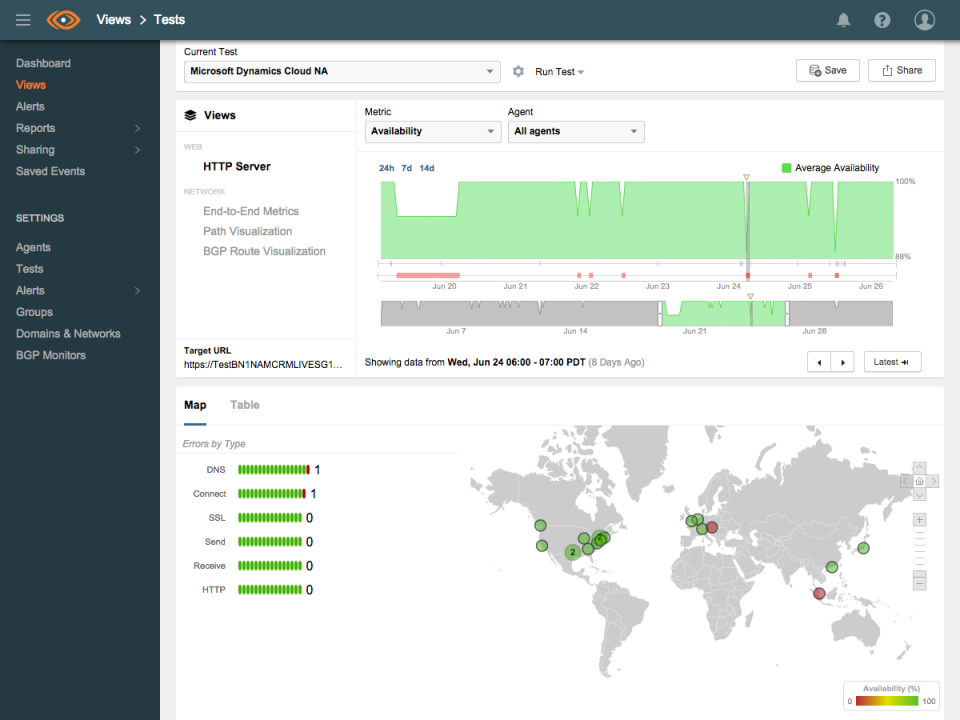Open the help question mark icon

click(882, 20)
